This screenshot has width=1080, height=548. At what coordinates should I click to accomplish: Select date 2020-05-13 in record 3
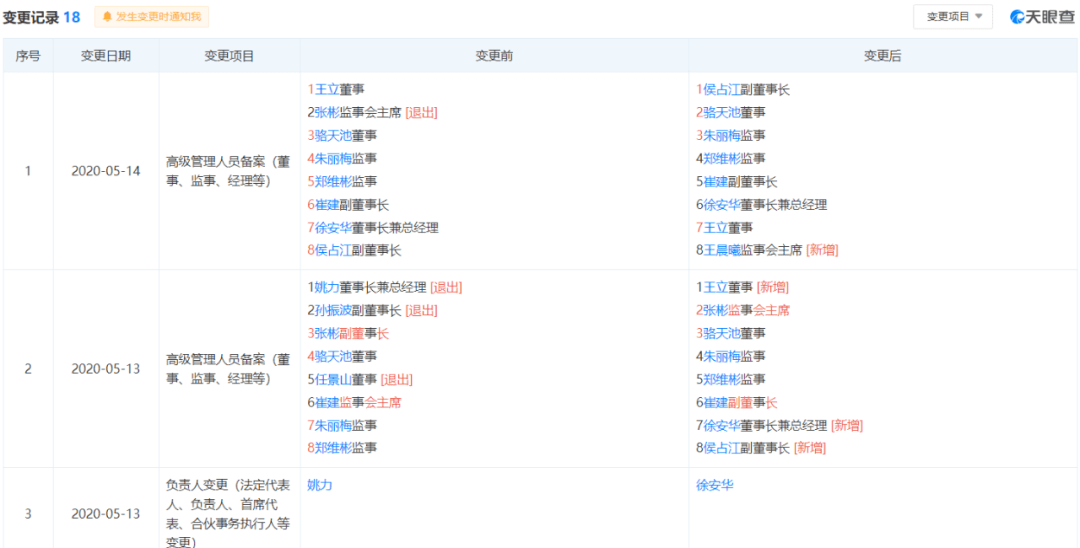(106, 514)
